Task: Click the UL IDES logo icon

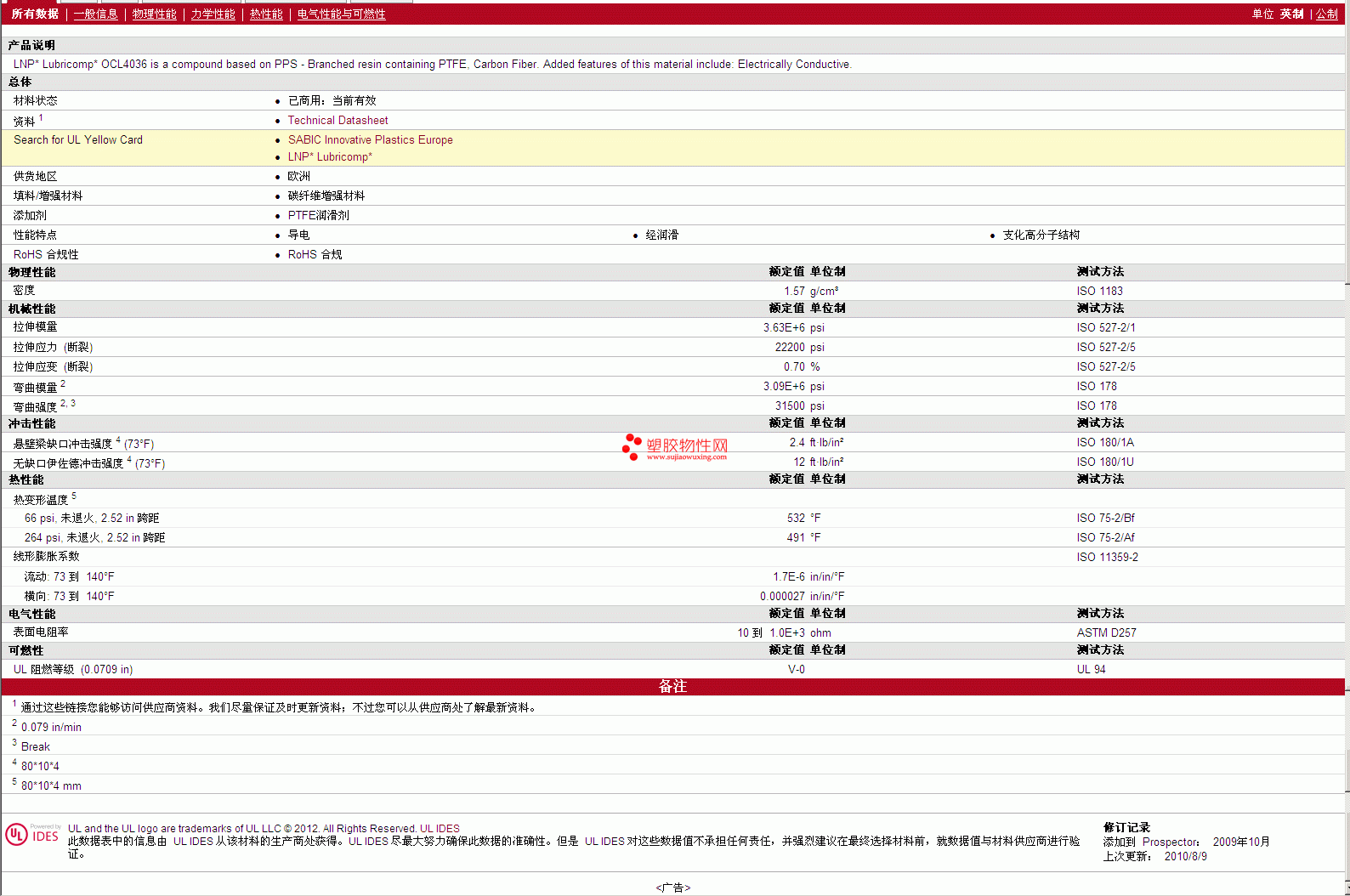Action: pos(32,835)
